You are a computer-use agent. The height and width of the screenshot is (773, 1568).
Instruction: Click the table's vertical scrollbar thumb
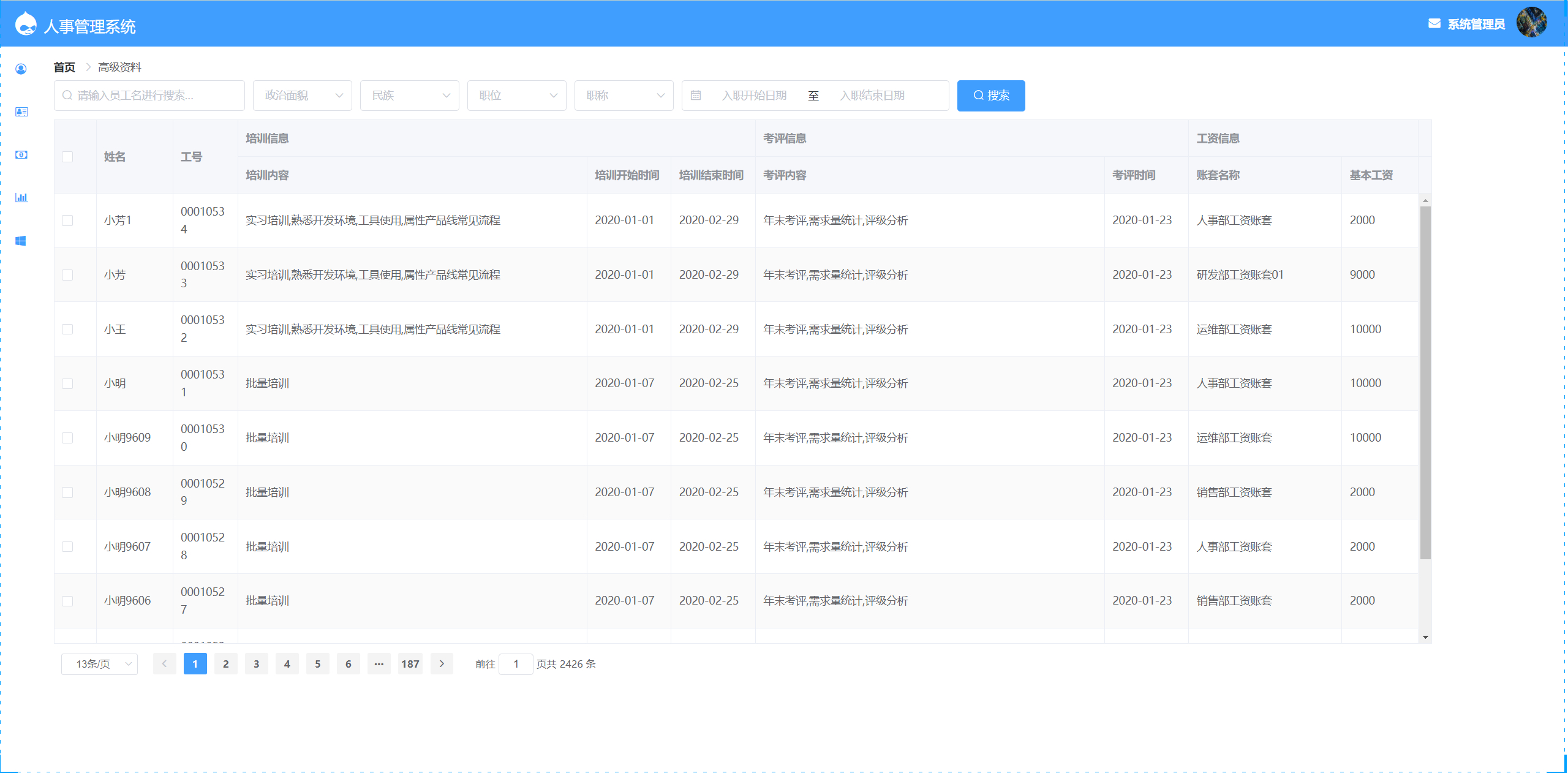(1425, 383)
